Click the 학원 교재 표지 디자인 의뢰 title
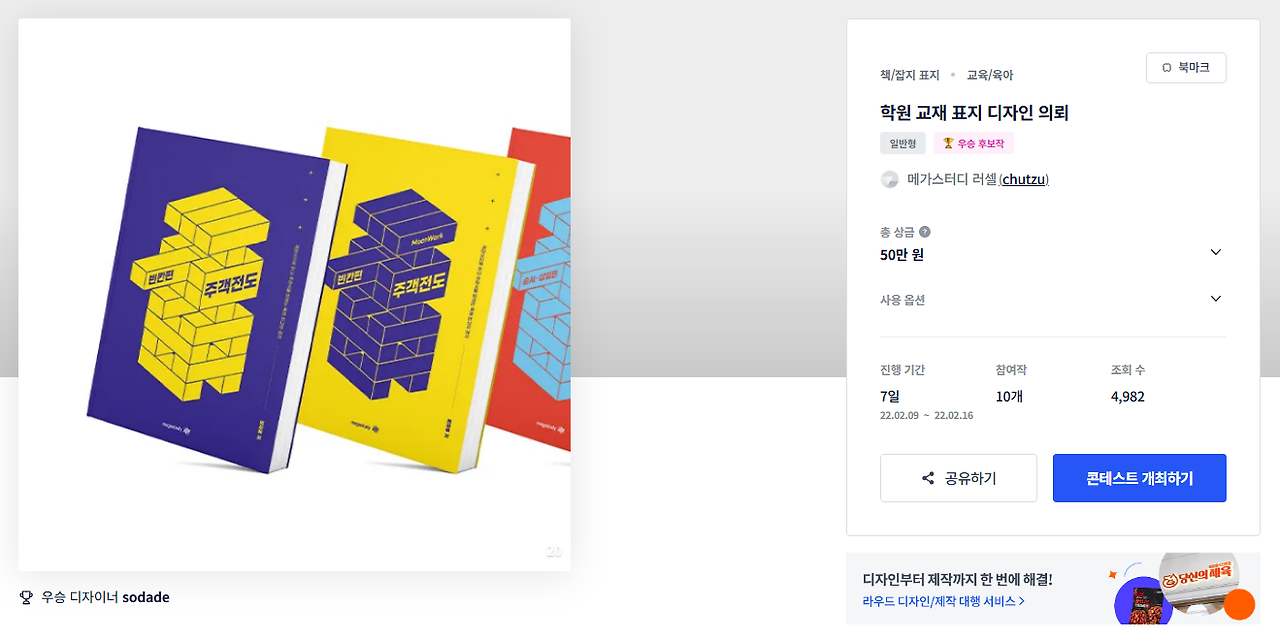The width and height of the screenshot is (1280, 640). [975, 113]
